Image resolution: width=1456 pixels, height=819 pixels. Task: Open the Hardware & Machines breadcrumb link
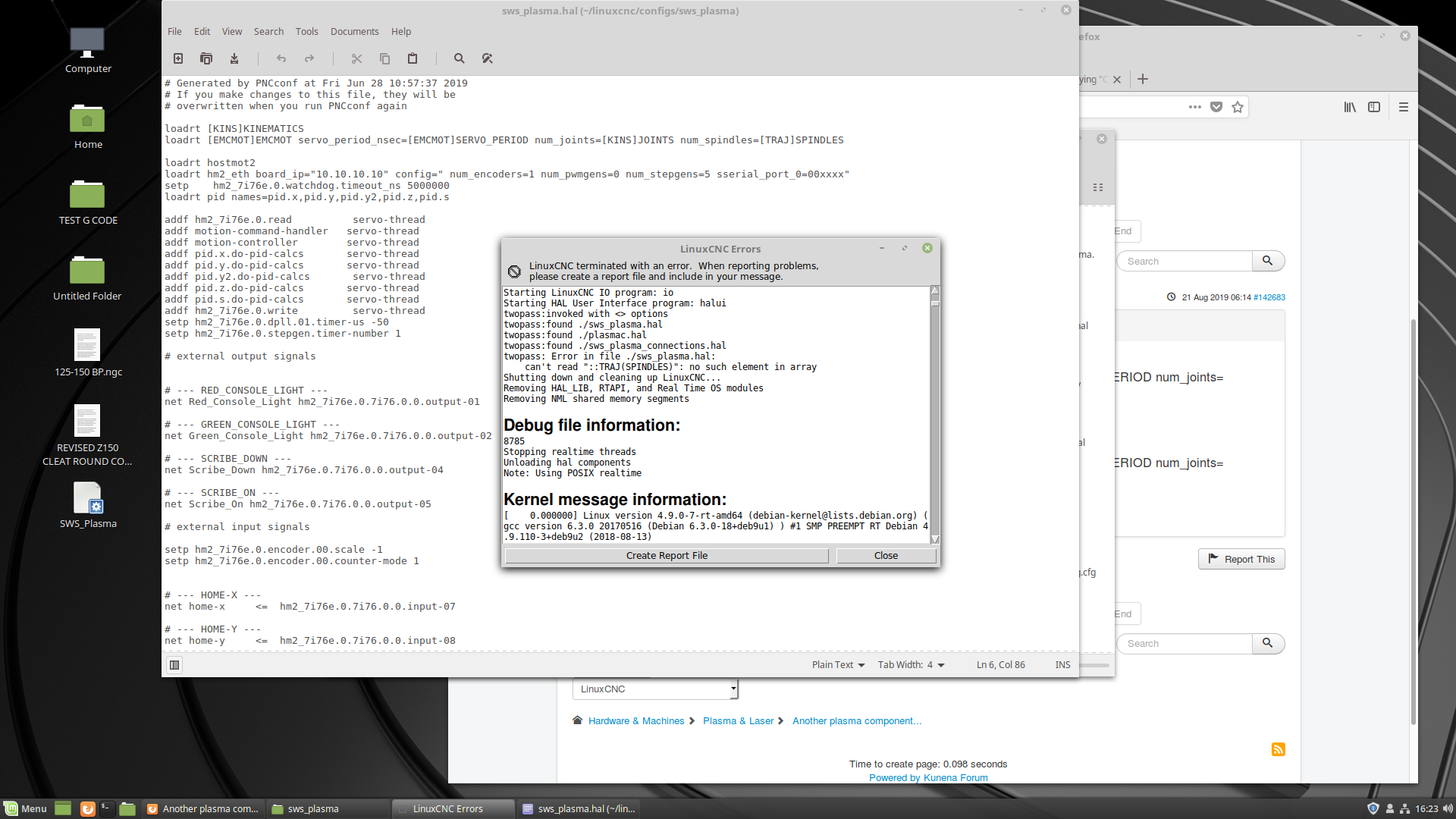coord(636,721)
